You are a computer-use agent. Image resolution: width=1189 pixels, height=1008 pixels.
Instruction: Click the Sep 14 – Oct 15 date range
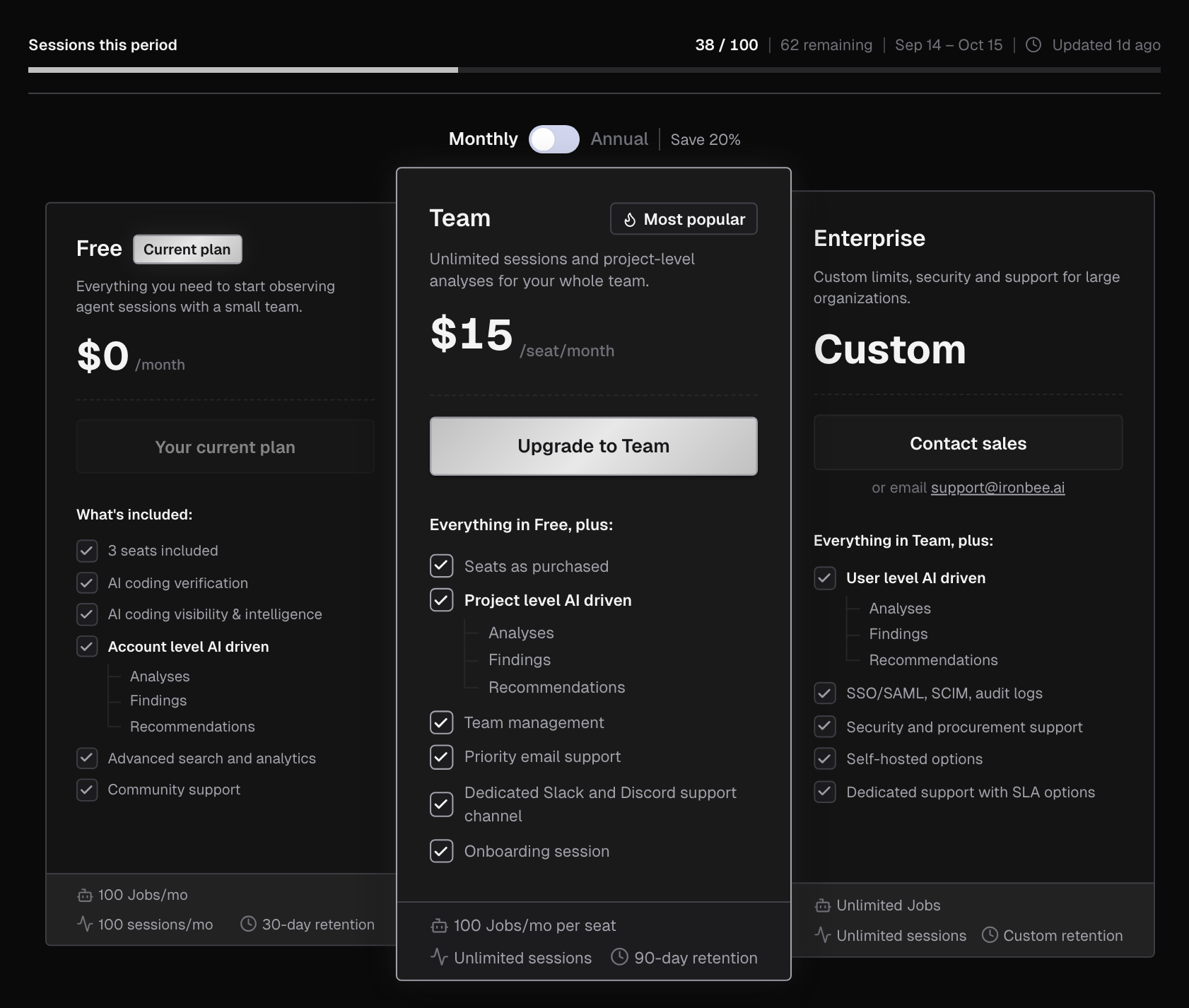949,45
